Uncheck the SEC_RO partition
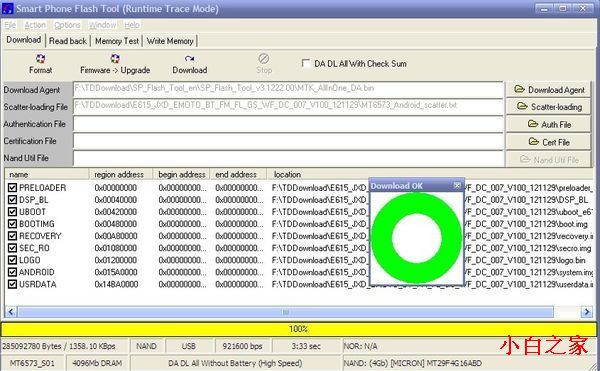This screenshot has width=600, height=371. [12, 248]
